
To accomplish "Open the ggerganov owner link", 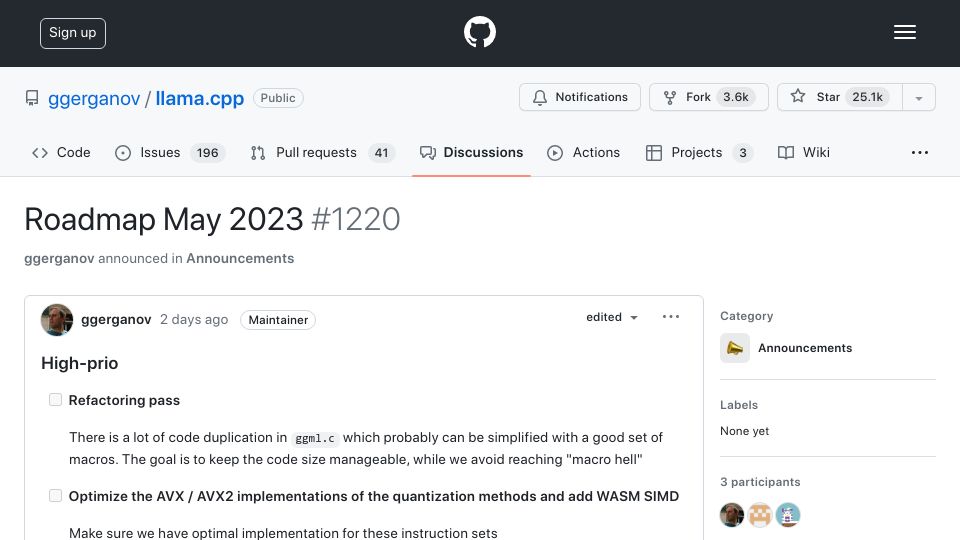I will tap(94, 98).
